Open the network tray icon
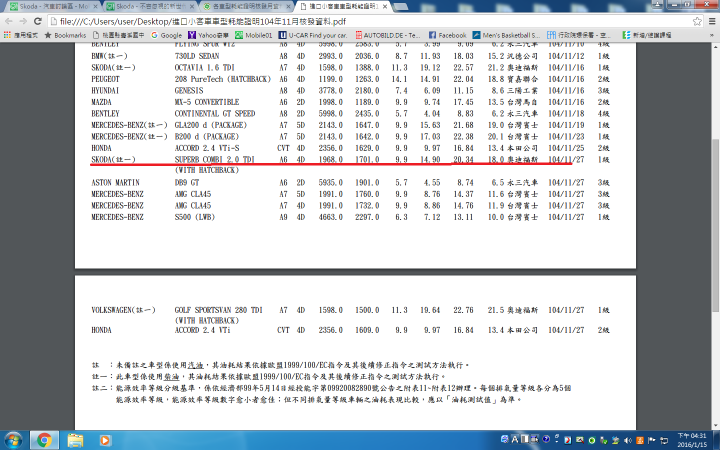The height and width of the screenshot is (450, 720). point(664,440)
